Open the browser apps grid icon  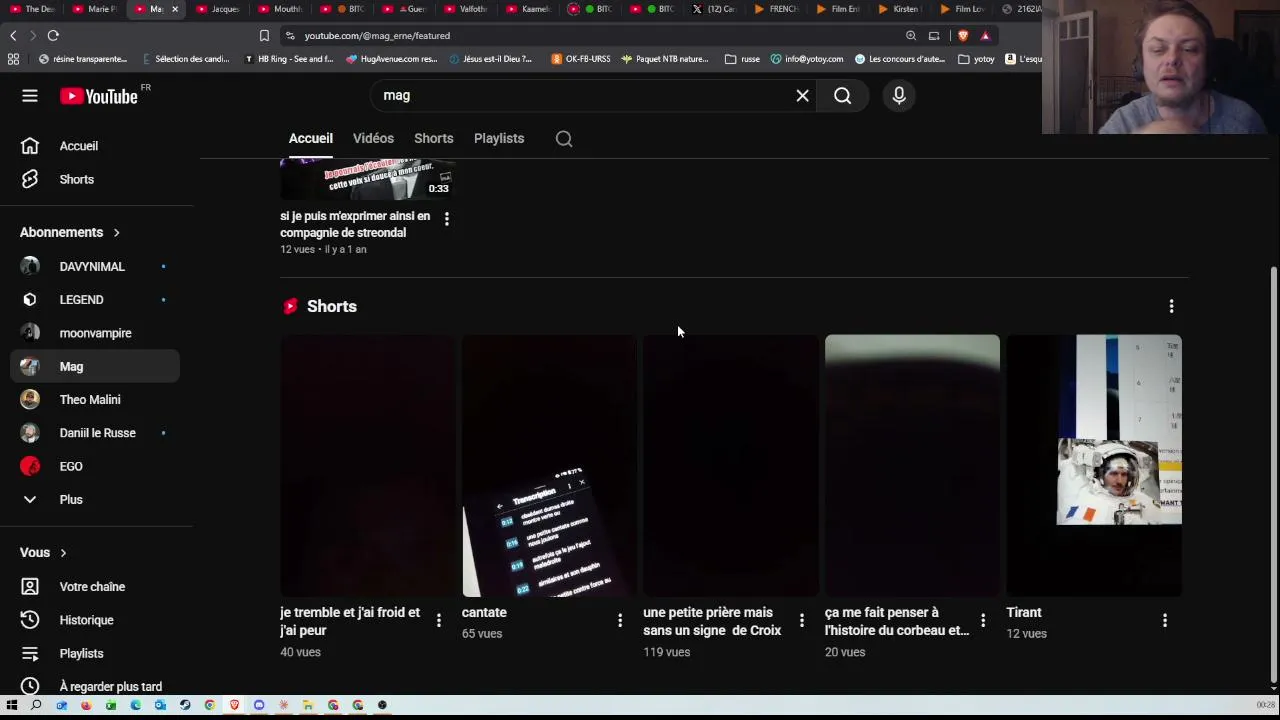pyautogui.click(x=13, y=59)
